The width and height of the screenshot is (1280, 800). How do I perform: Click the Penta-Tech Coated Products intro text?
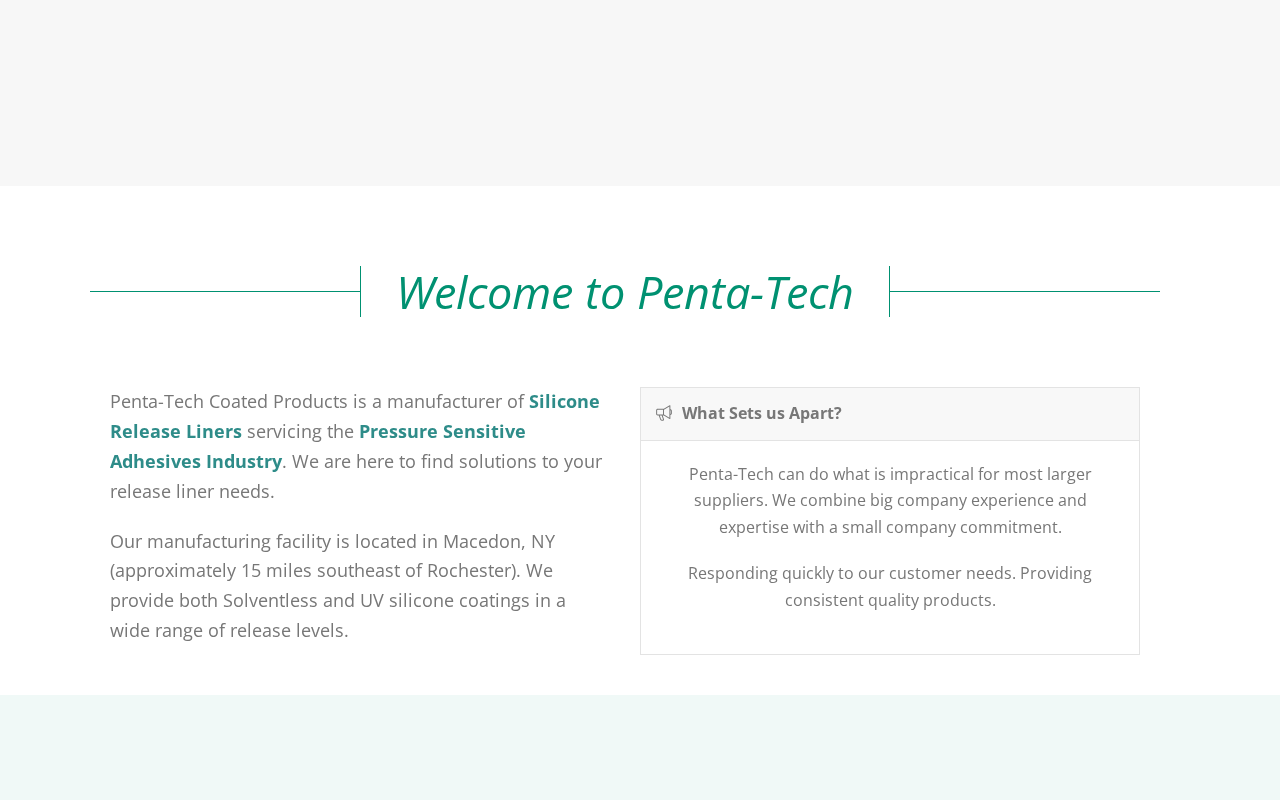229,401
